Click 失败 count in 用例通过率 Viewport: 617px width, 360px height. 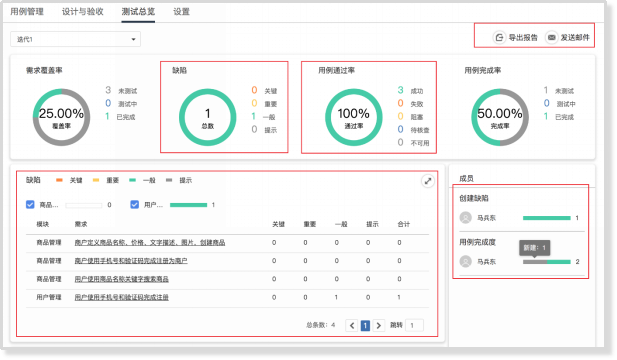click(400, 103)
